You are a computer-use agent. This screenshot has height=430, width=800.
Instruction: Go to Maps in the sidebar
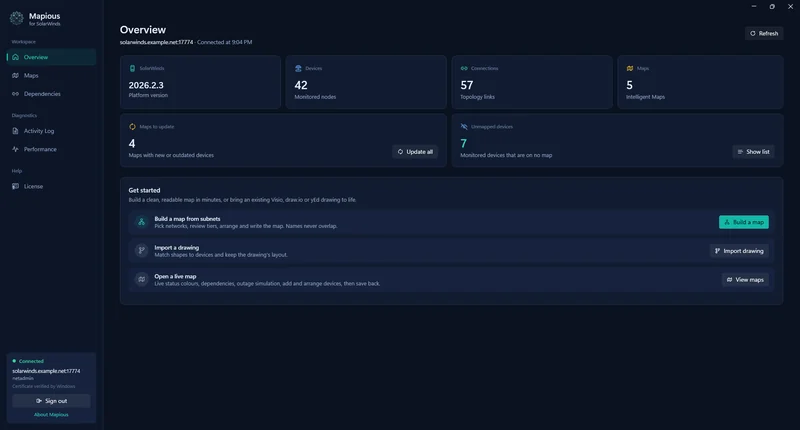click(x=51, y=75)
